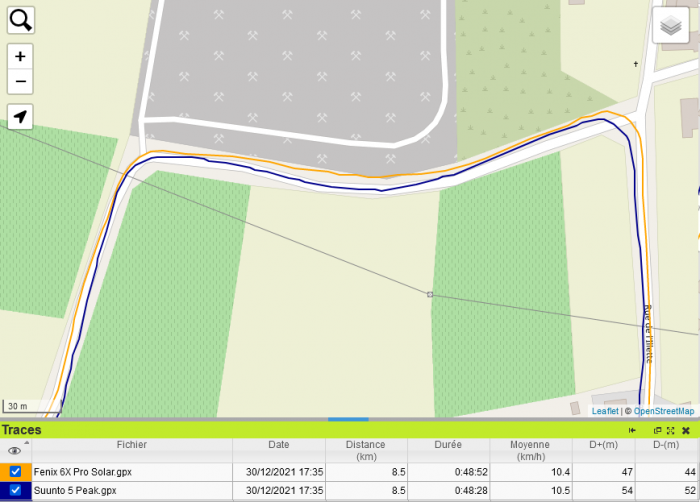Sort by Moyenne speed column header
Image resolution: width=700 pixels, height=502 pixels.
(x=530, y=450)
